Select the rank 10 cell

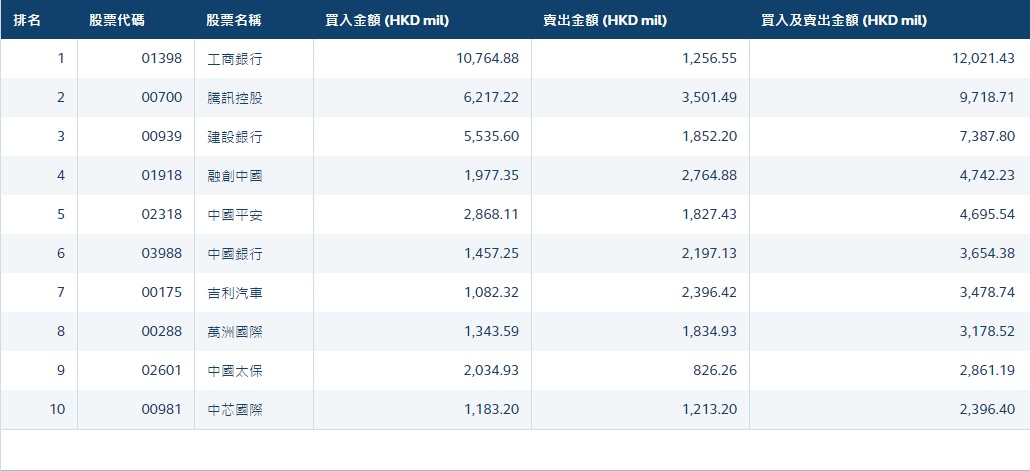point(59,410)
